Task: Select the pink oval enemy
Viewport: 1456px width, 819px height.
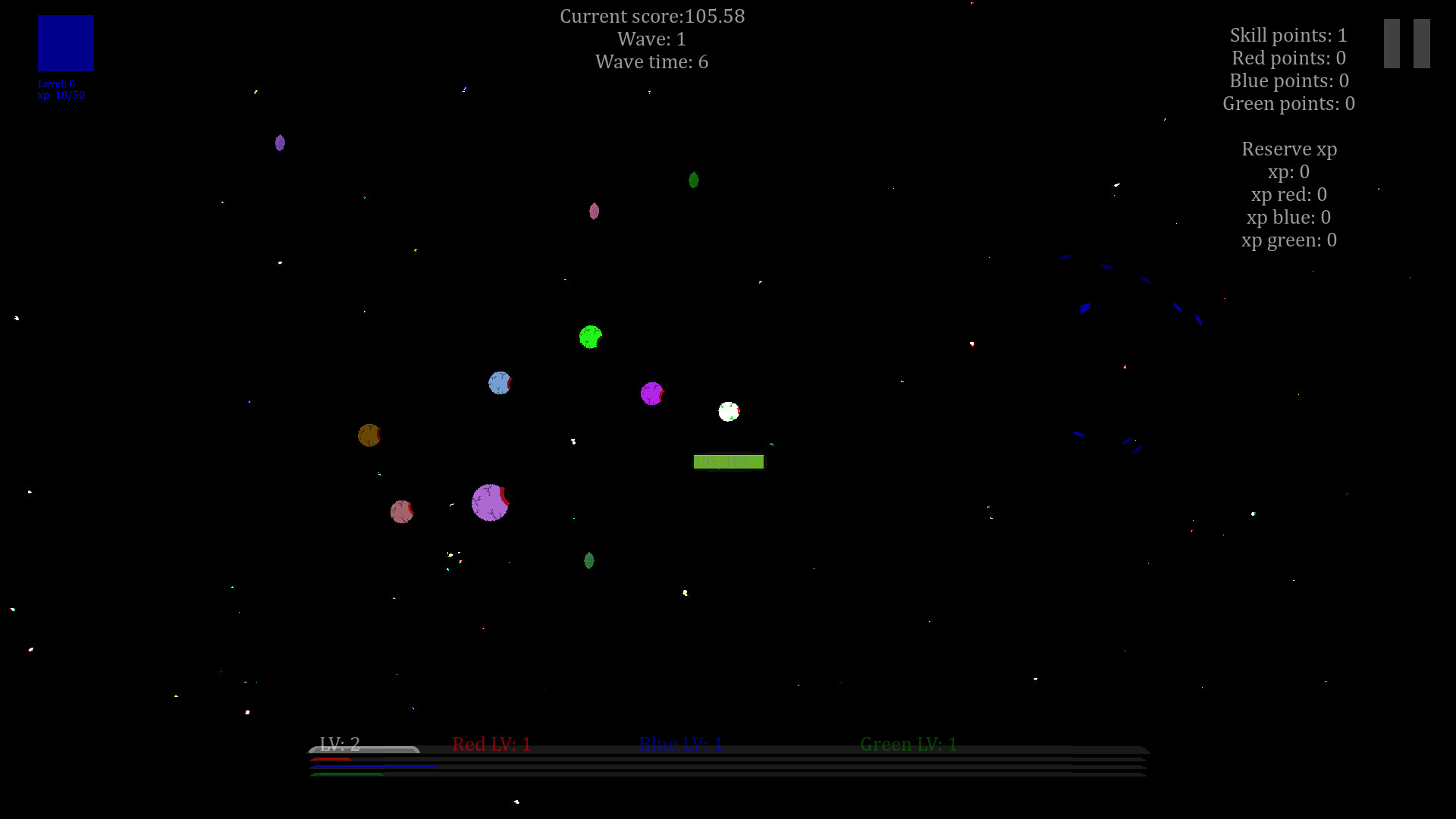Action: (594, 212)
